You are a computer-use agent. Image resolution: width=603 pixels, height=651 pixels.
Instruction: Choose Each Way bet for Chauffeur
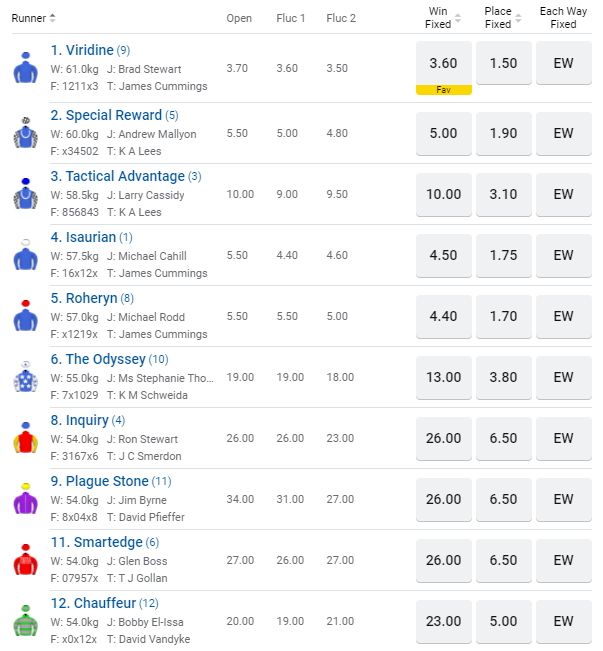point(564,621)
